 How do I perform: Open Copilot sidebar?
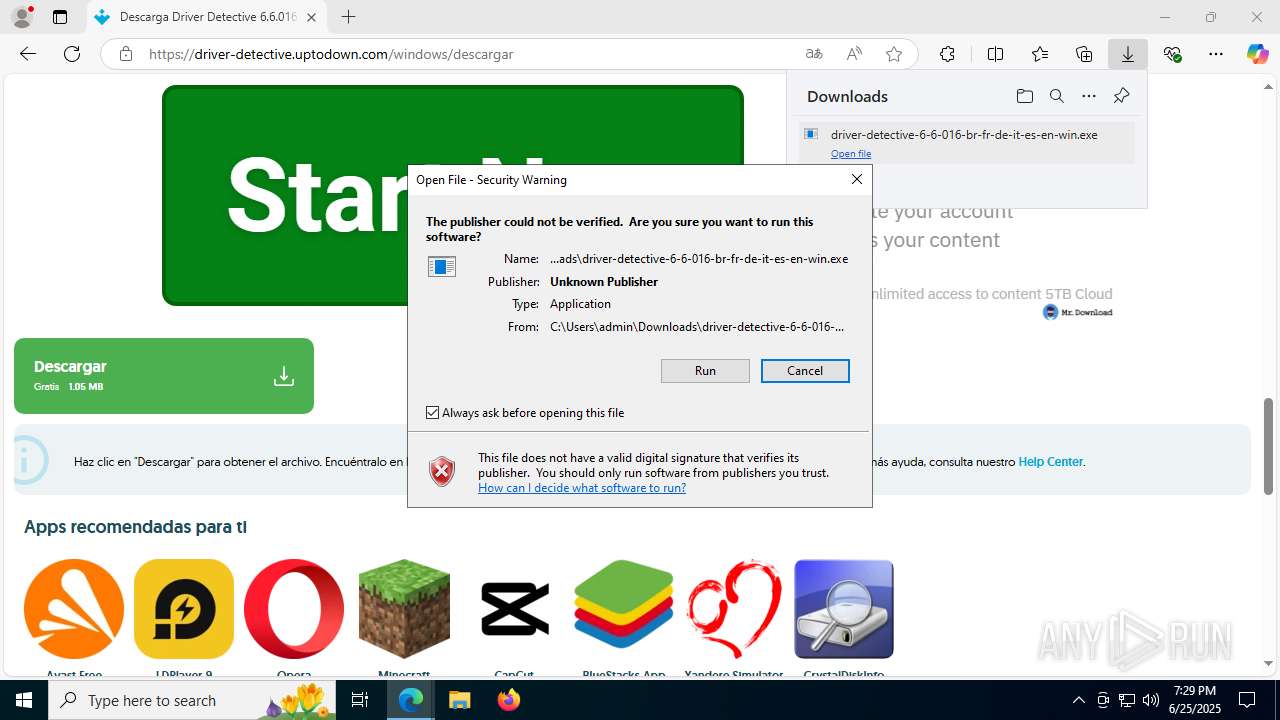(x=1257, y=54)
